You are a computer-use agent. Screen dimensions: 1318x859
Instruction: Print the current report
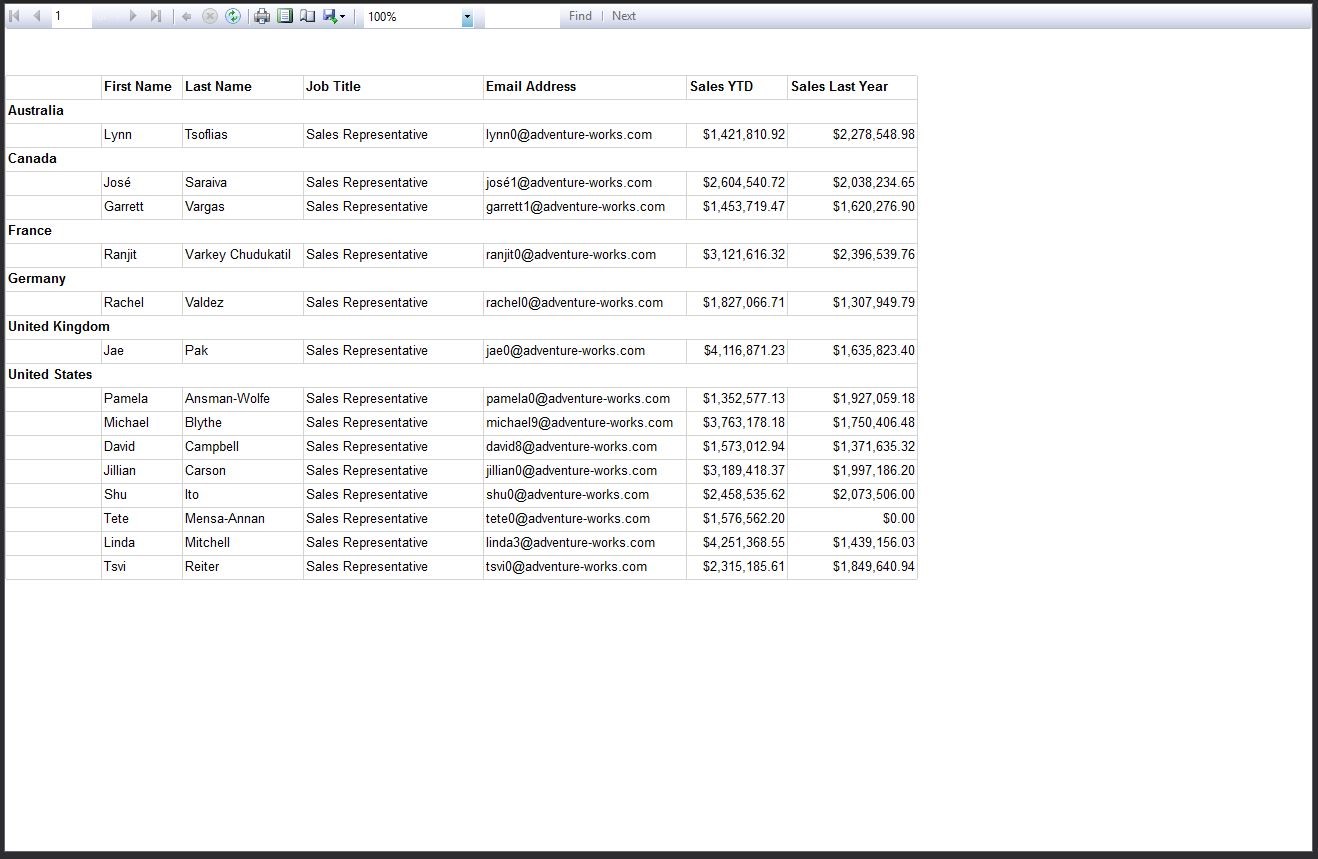point(261,16)
